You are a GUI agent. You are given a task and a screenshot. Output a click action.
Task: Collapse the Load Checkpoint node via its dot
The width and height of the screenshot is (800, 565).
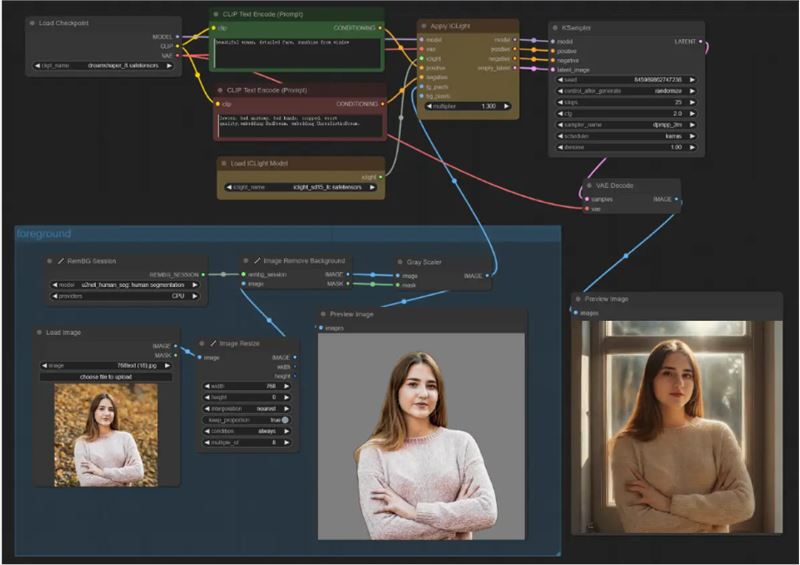tap(32, 23)
